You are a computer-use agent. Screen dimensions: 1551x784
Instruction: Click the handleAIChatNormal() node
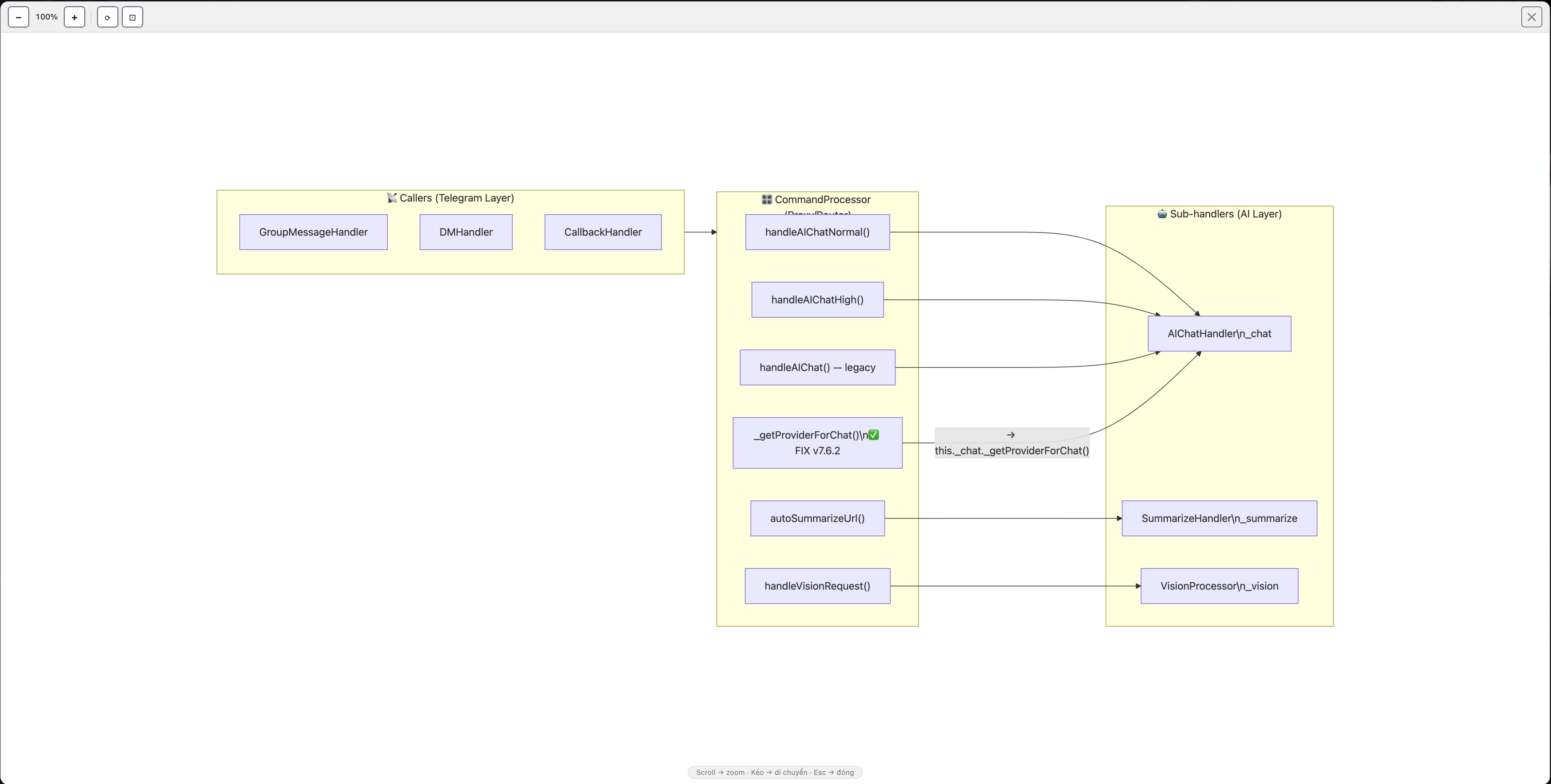817,232
